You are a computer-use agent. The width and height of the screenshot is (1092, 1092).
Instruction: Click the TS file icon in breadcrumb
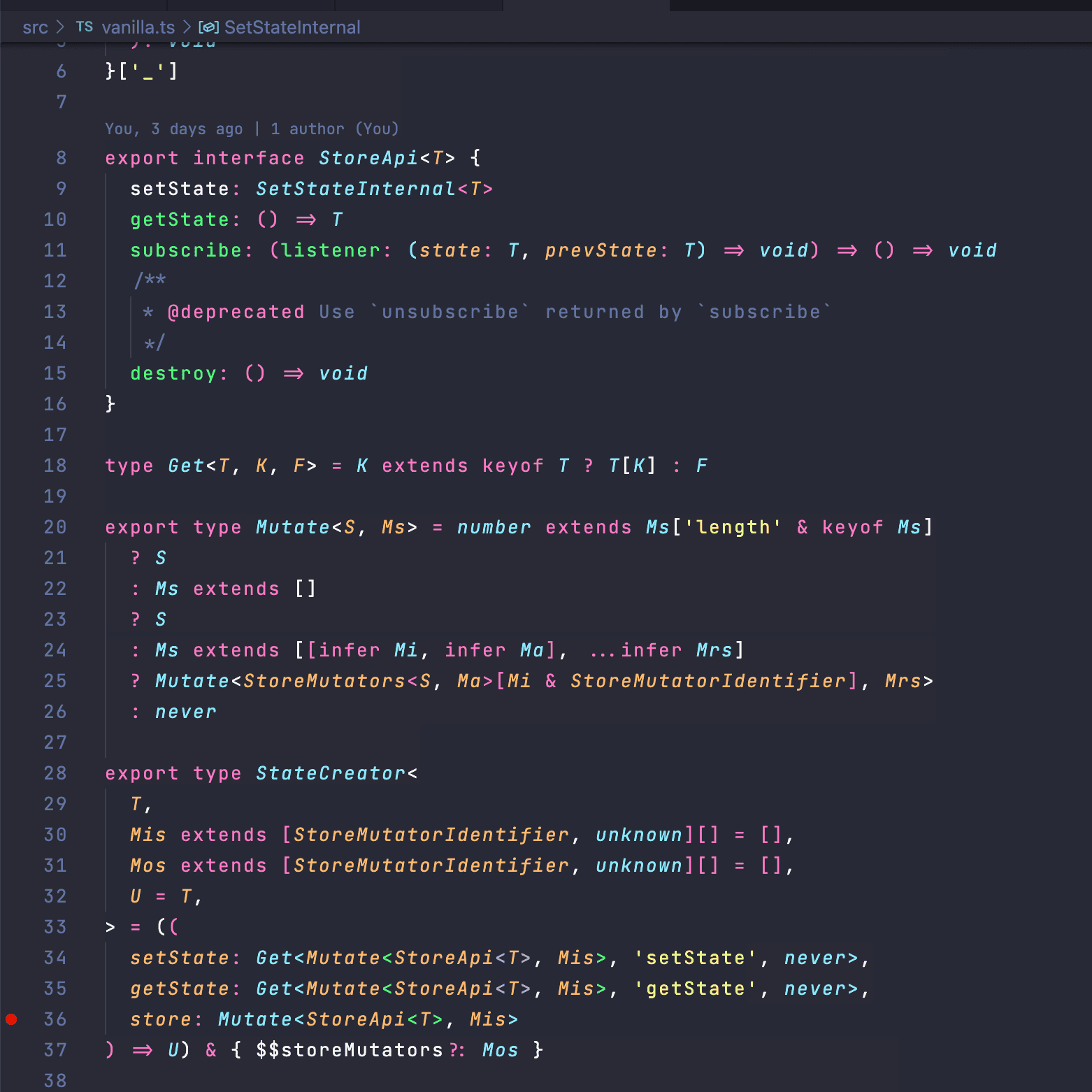coord(84,27)
